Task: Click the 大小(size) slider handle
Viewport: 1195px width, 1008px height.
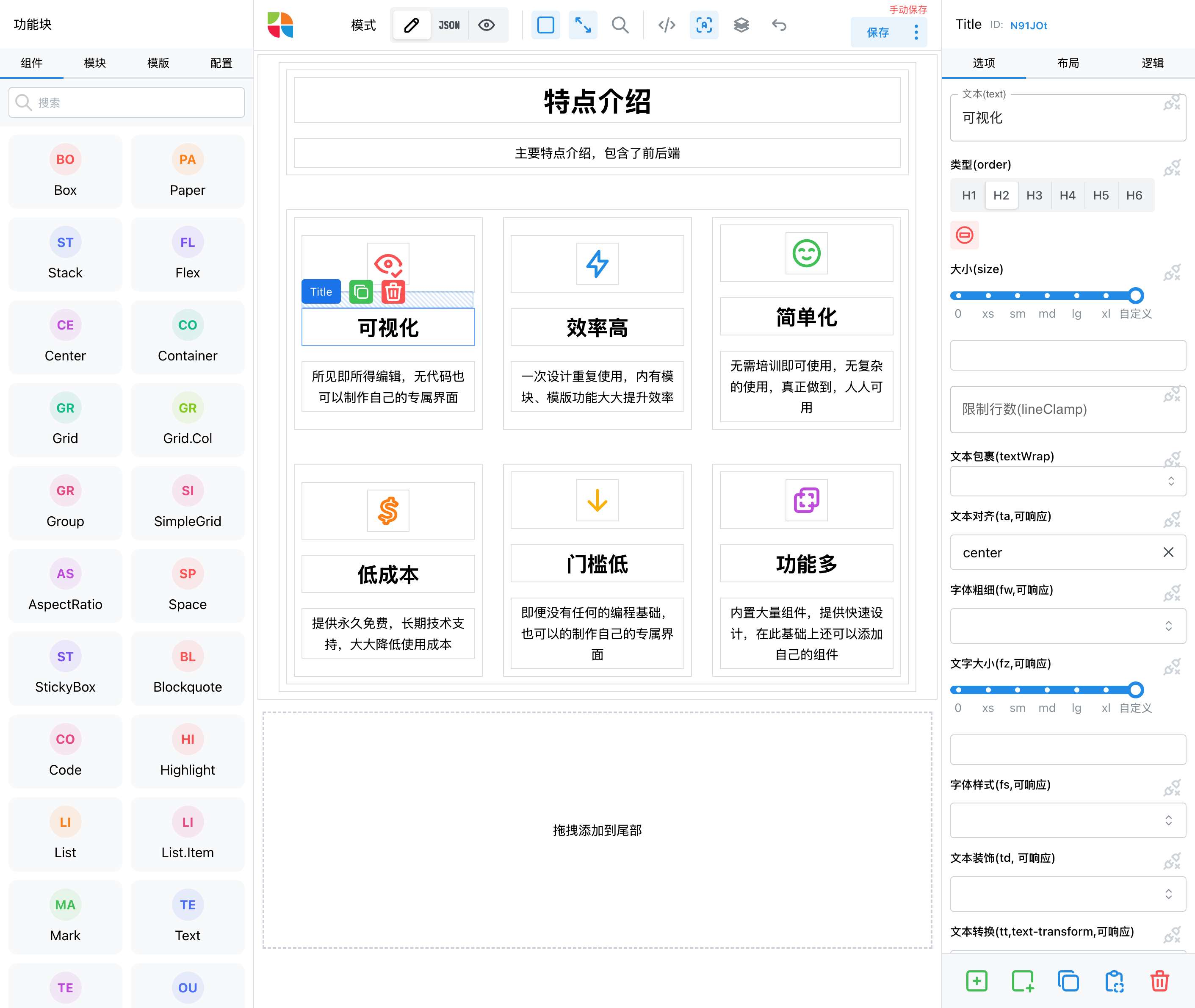Action: pyautogui.click(x=1136, y=296)
